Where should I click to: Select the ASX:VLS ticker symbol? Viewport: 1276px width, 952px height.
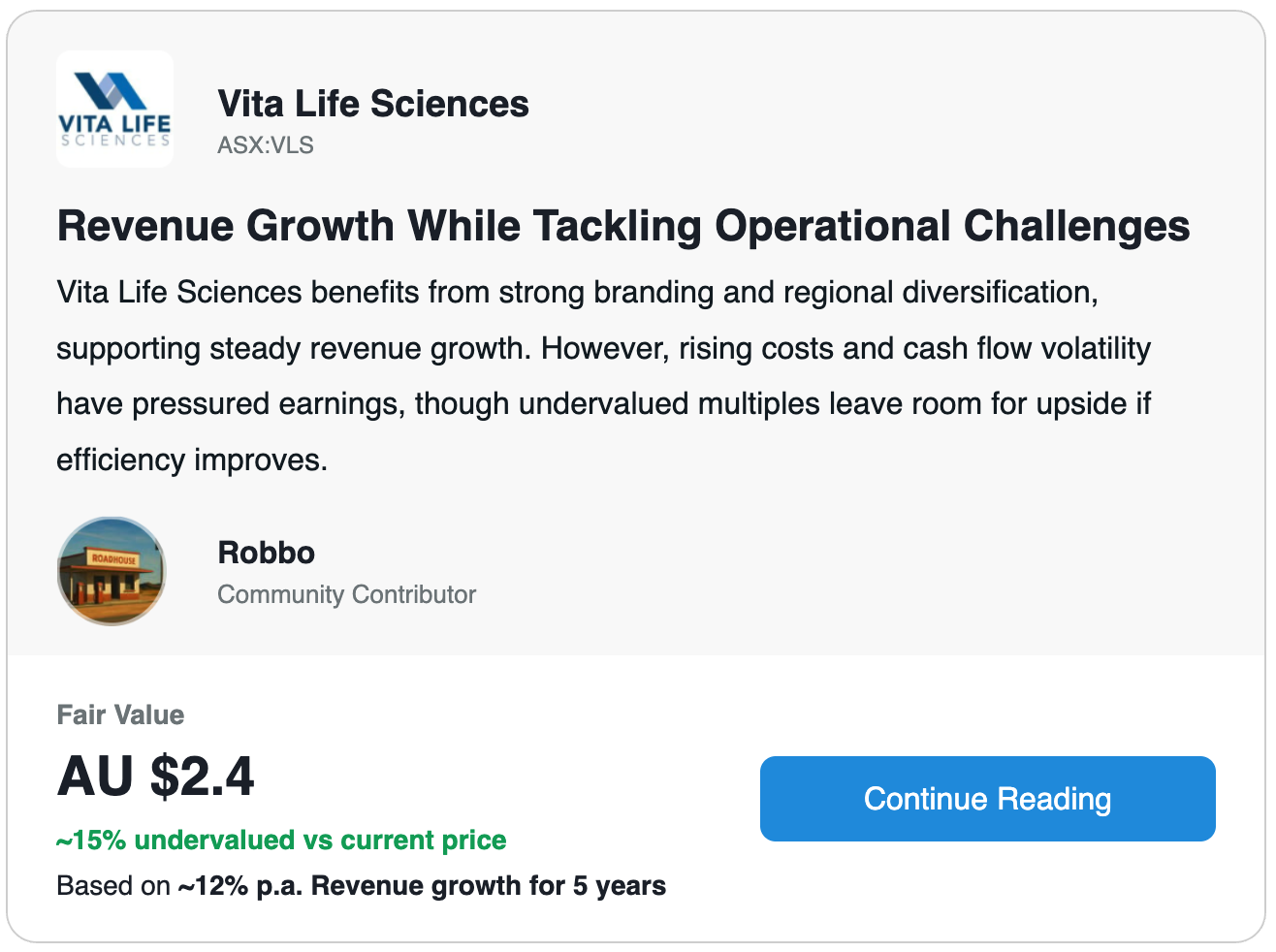point(266,145)
